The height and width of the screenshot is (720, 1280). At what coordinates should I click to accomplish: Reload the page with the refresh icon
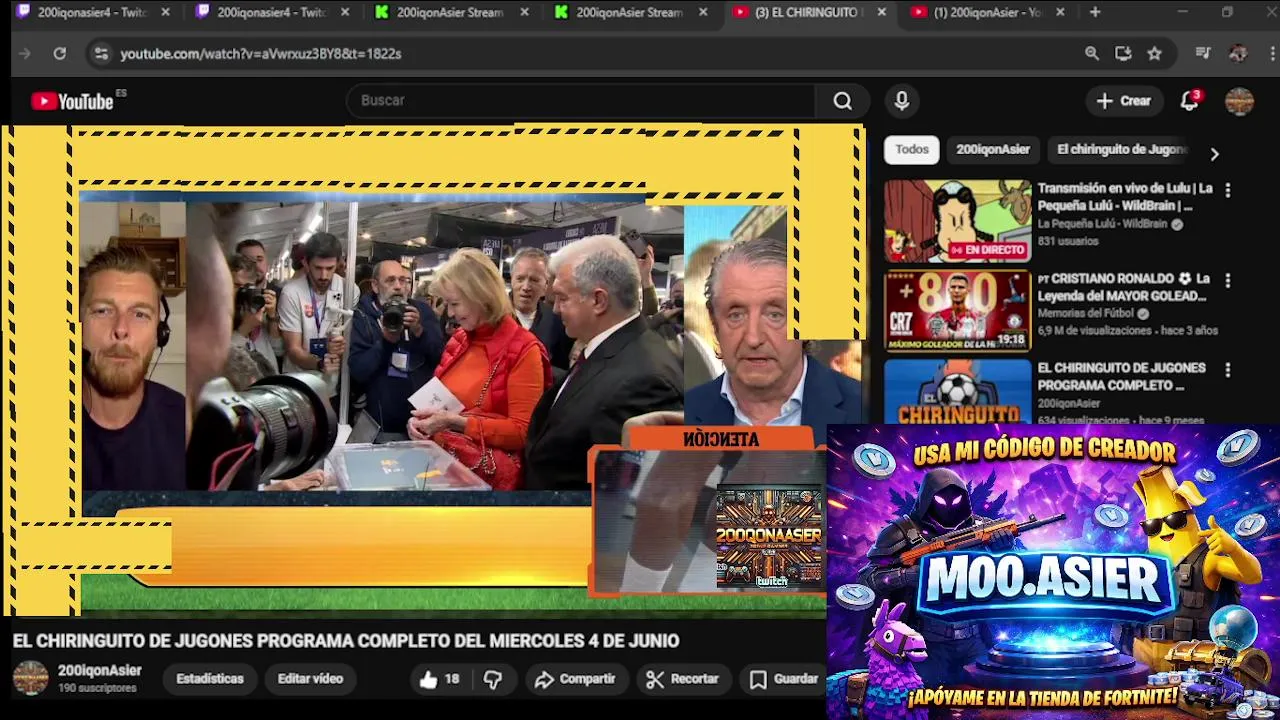point(60,54)
